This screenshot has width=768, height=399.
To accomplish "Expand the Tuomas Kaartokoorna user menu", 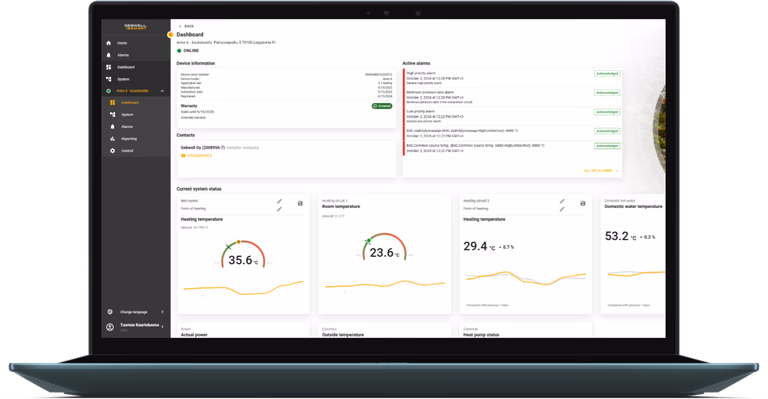I will [x=136, y=327].
